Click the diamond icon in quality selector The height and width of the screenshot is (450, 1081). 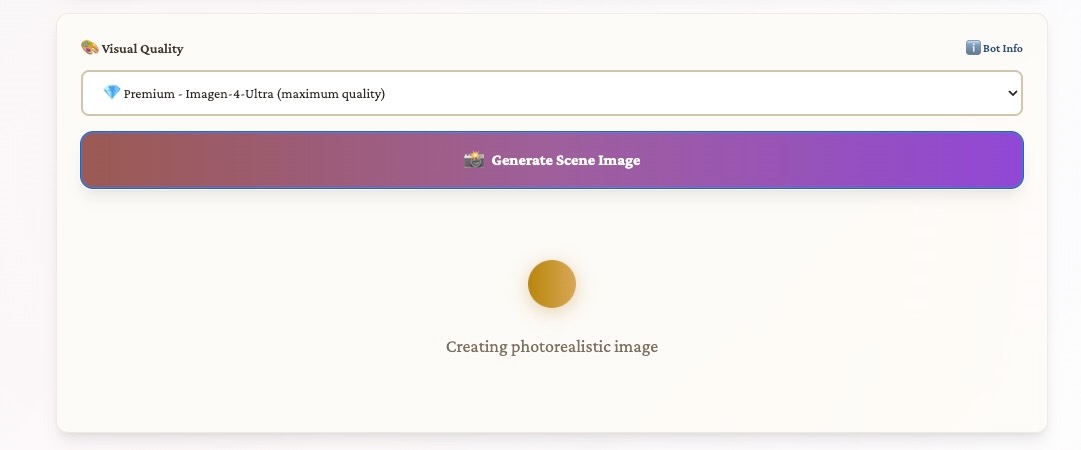click(112, 93)
